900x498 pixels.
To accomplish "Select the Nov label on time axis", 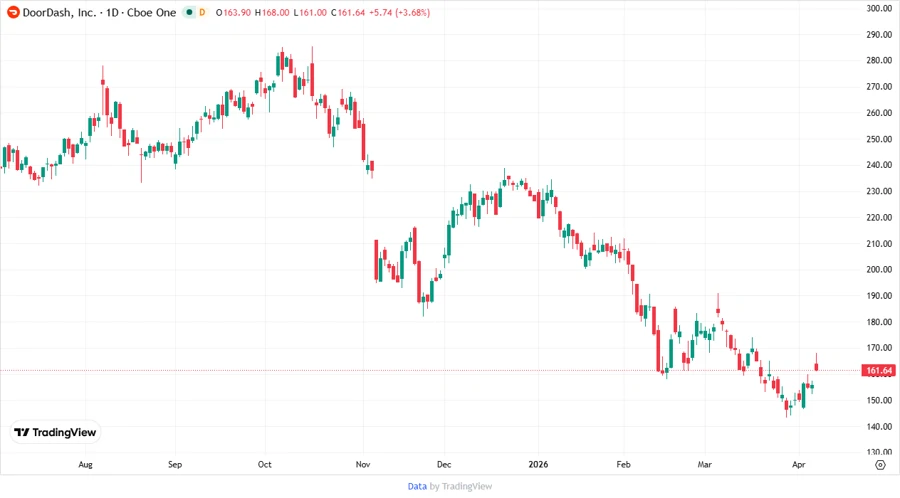I will click(x=363, y=464).
